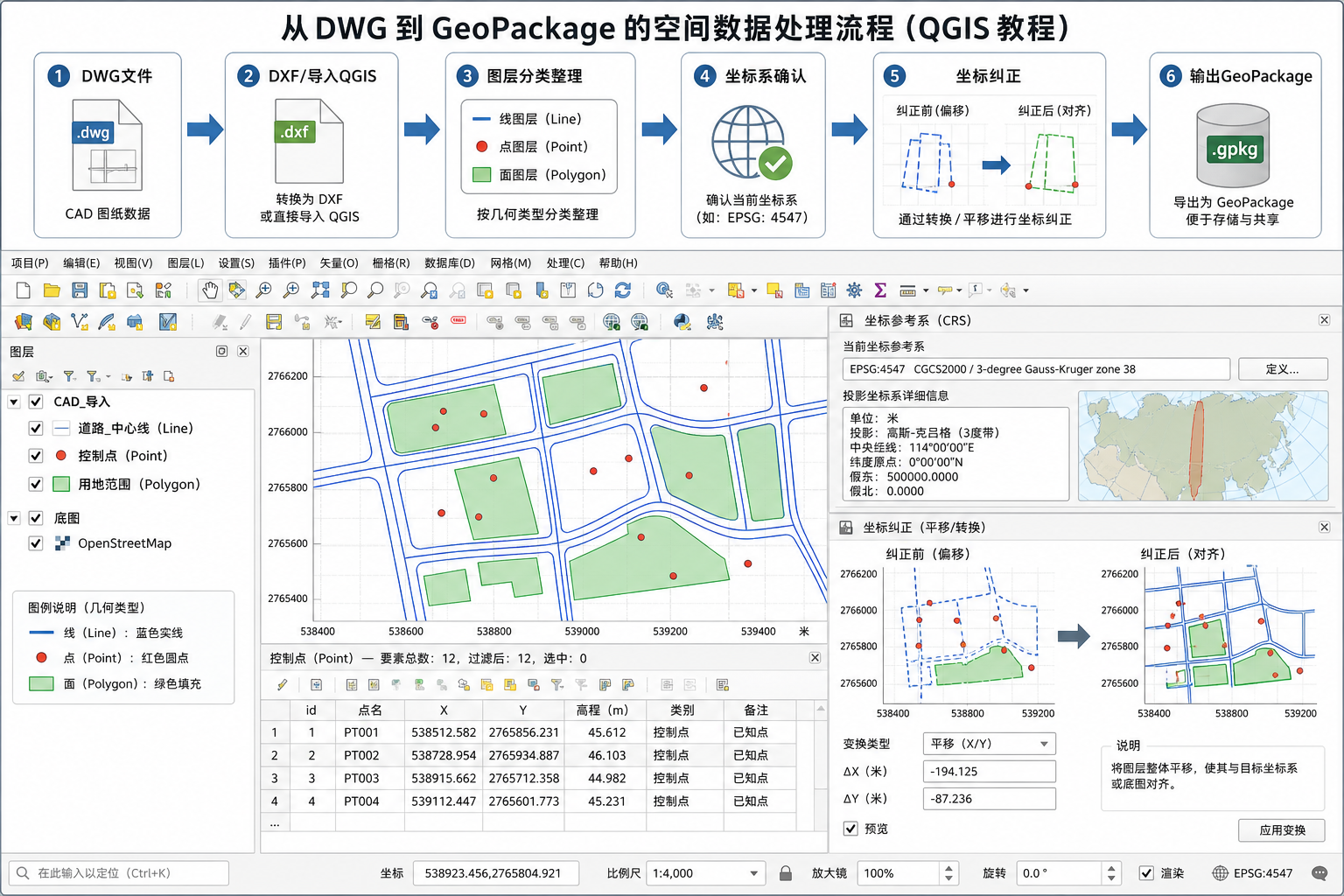Open the 比例尺 1:4,000 scale dropdown
The height and width of the screenshot is (896, 1344).
point(705,873)
